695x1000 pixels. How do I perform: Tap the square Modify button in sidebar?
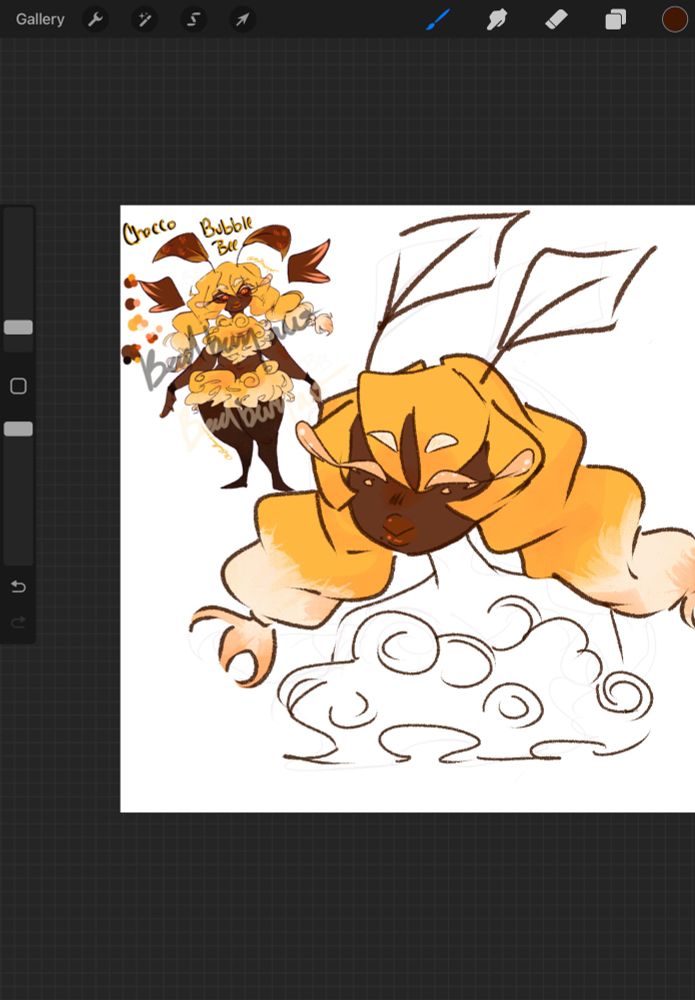click(x=18, y=386)
